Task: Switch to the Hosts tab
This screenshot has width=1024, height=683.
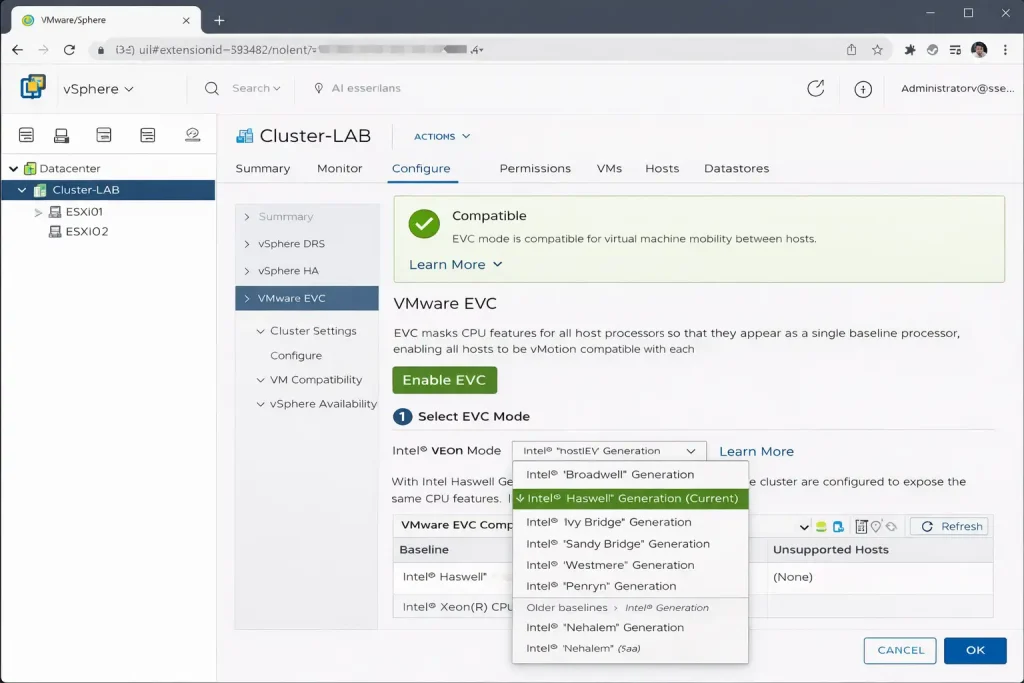Action: pyautogui.click(x=662, y=168)
